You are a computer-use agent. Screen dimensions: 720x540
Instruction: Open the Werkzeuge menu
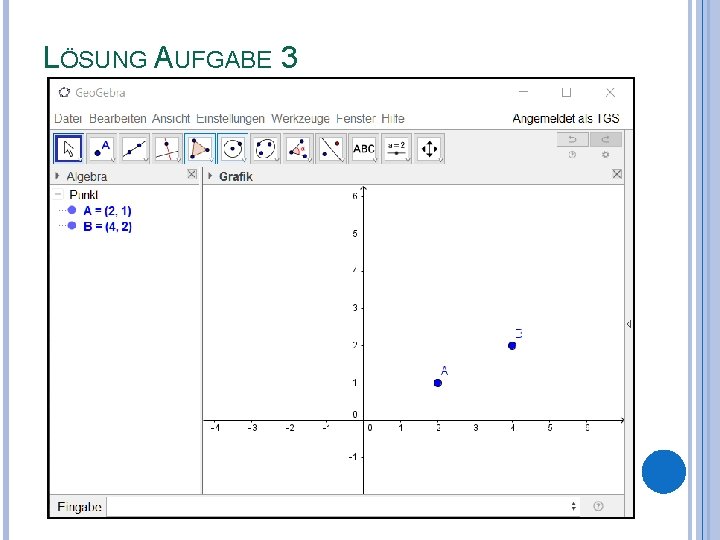300,118
